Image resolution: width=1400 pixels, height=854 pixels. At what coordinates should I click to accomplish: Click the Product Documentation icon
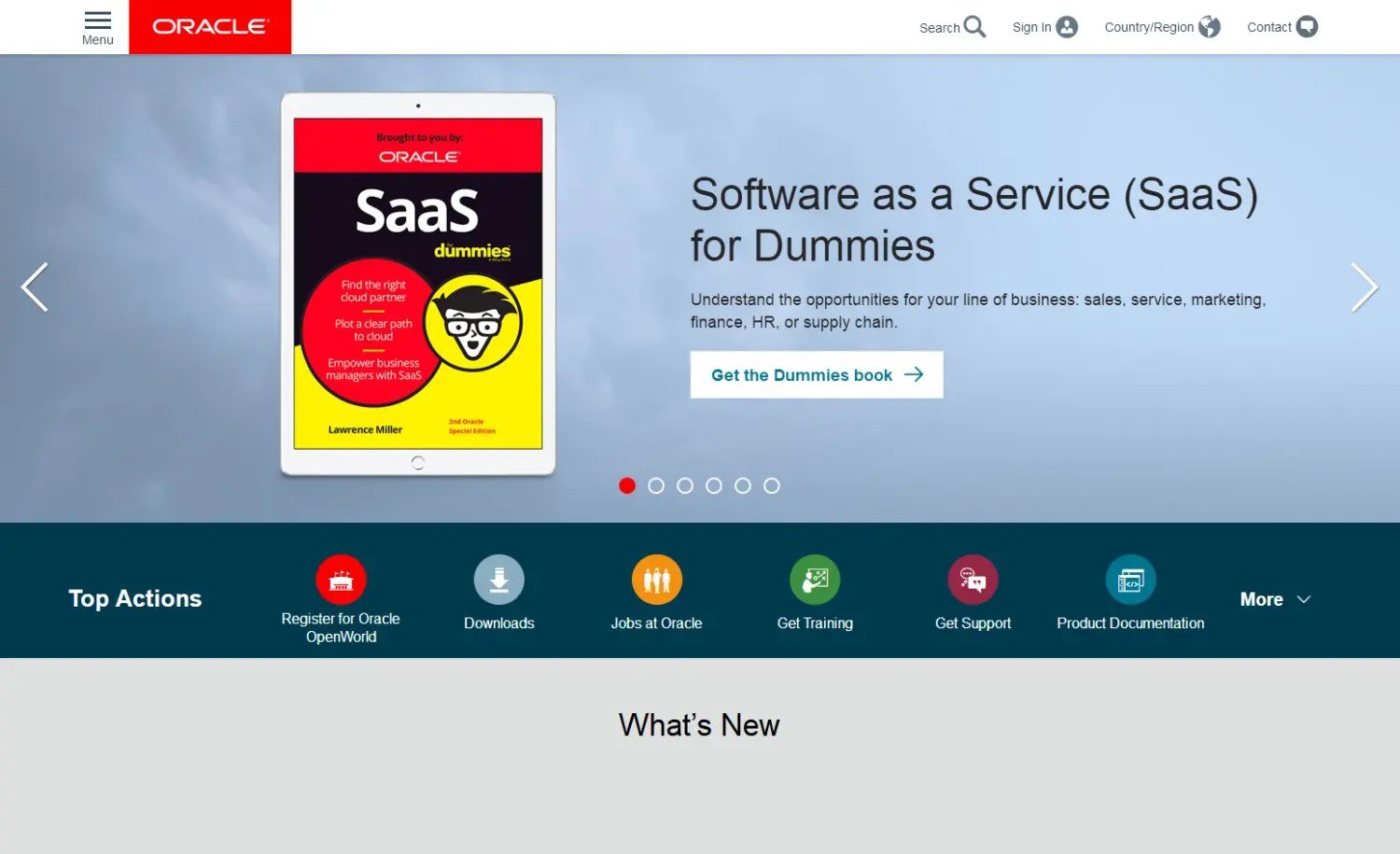[1130, 580]
